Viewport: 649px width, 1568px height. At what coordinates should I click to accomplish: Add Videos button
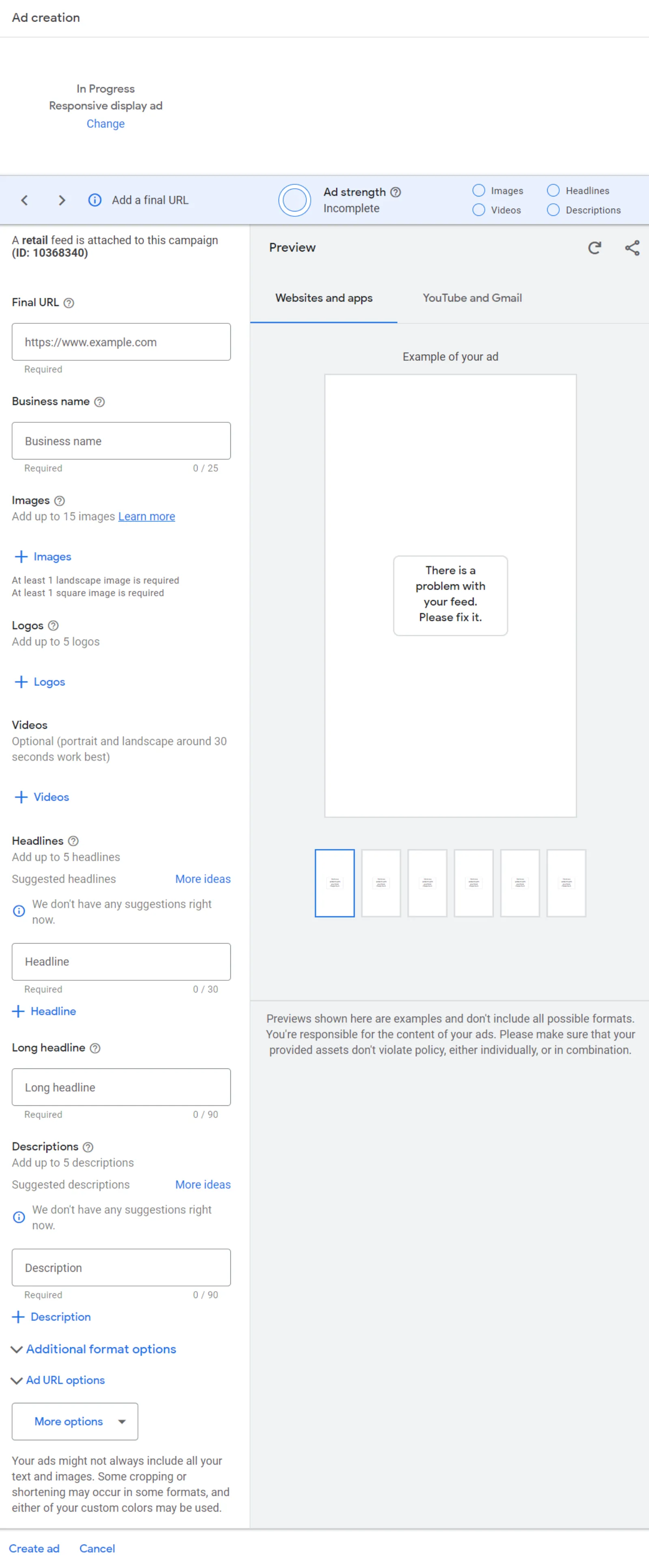click(x=41, y=797)
